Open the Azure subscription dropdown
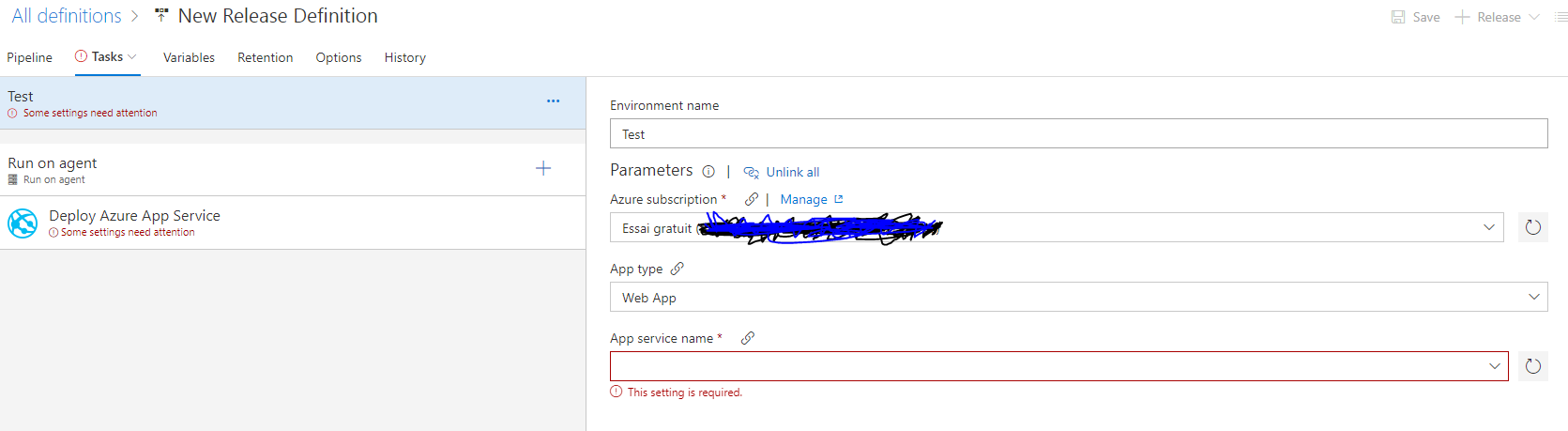 coord(1488,227)
